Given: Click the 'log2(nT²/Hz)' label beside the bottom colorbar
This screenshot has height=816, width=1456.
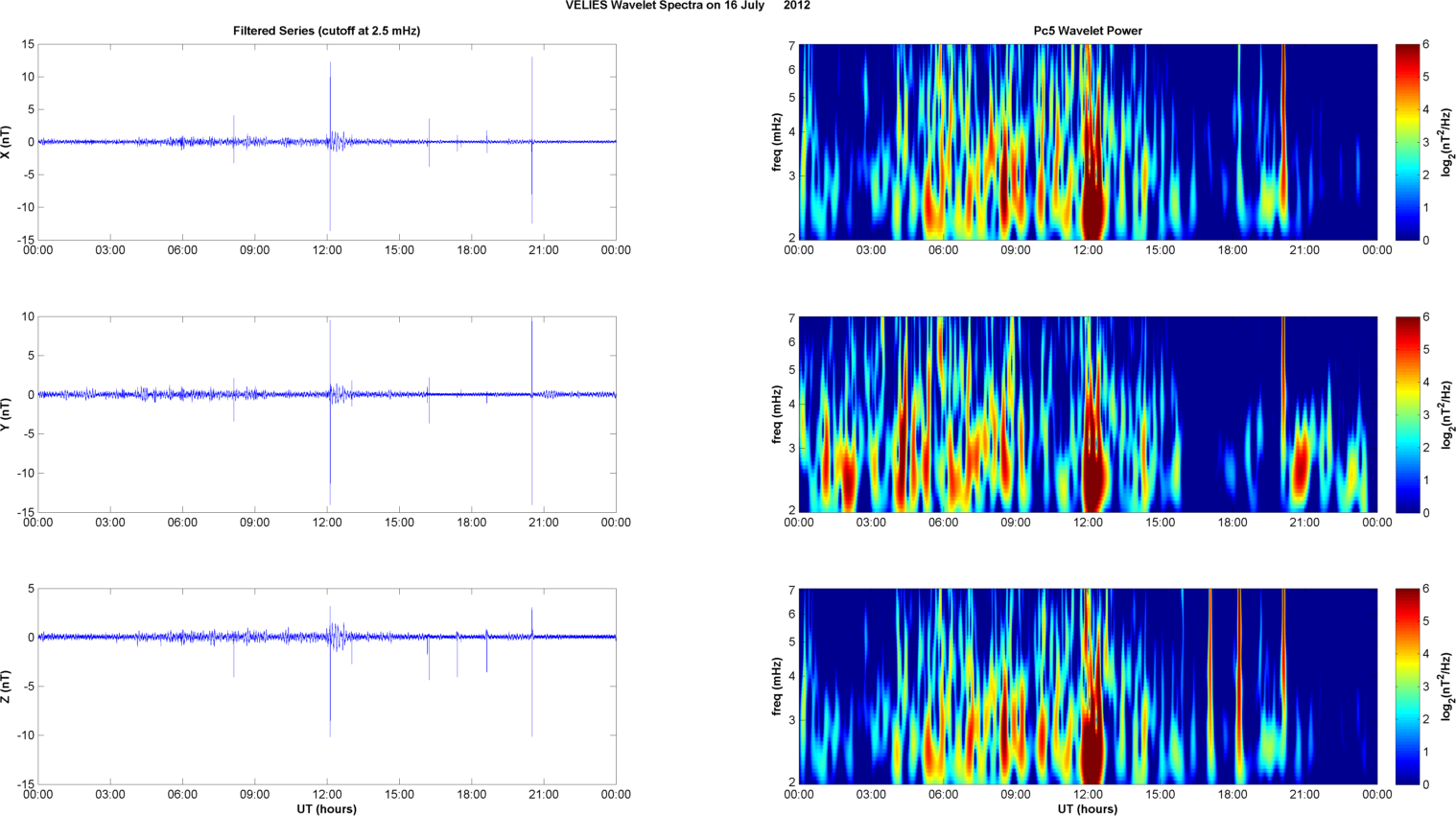Looking at the screenshot, I should 1447,687.
